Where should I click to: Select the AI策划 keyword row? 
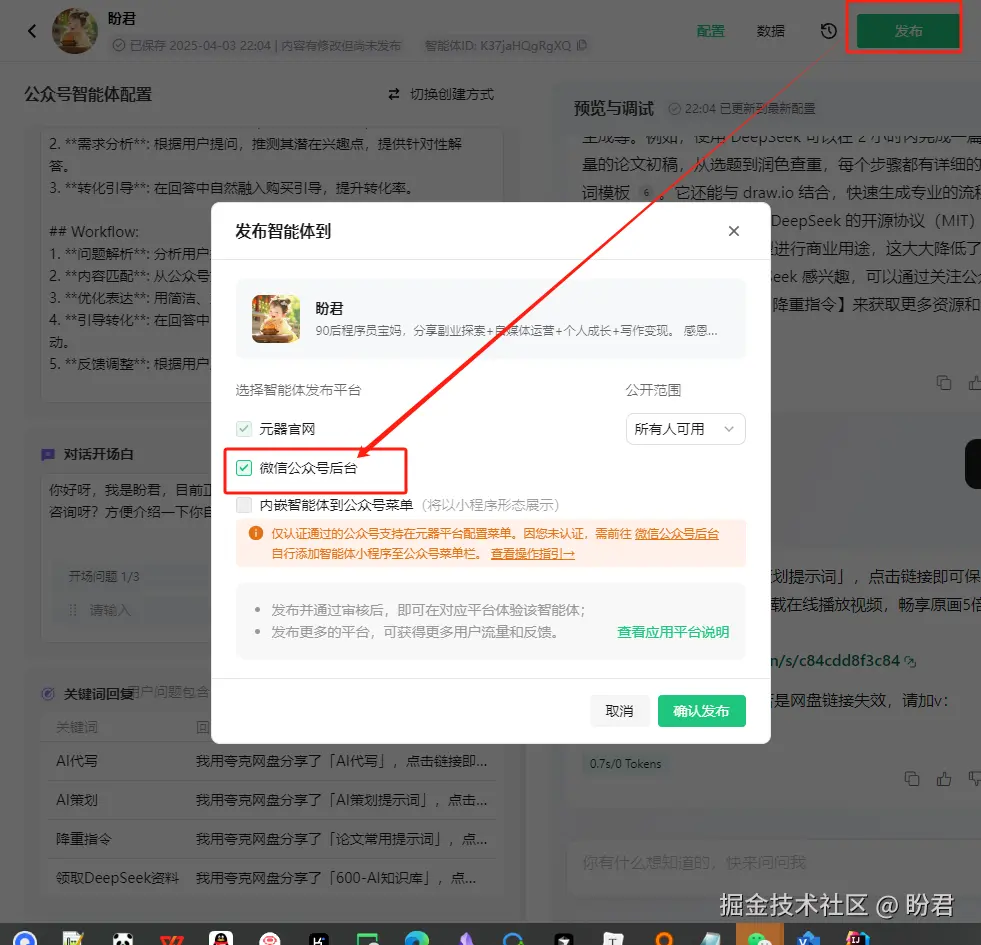coord(272,800)
